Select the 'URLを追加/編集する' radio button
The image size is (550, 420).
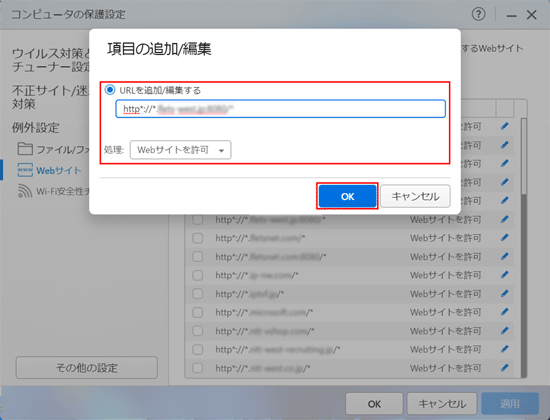[110, 90]
